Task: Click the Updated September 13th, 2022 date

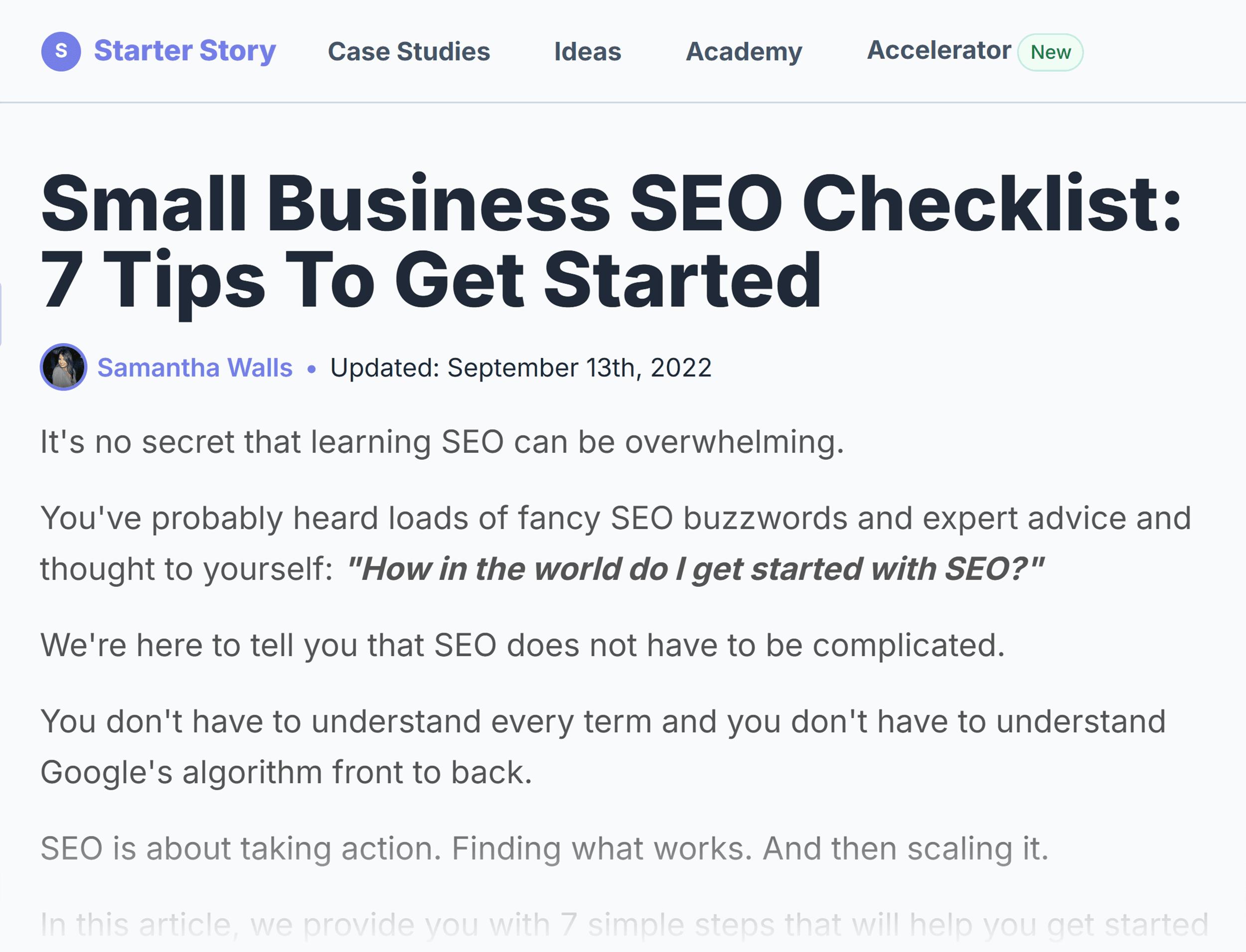Action: [x=520, y=367]
